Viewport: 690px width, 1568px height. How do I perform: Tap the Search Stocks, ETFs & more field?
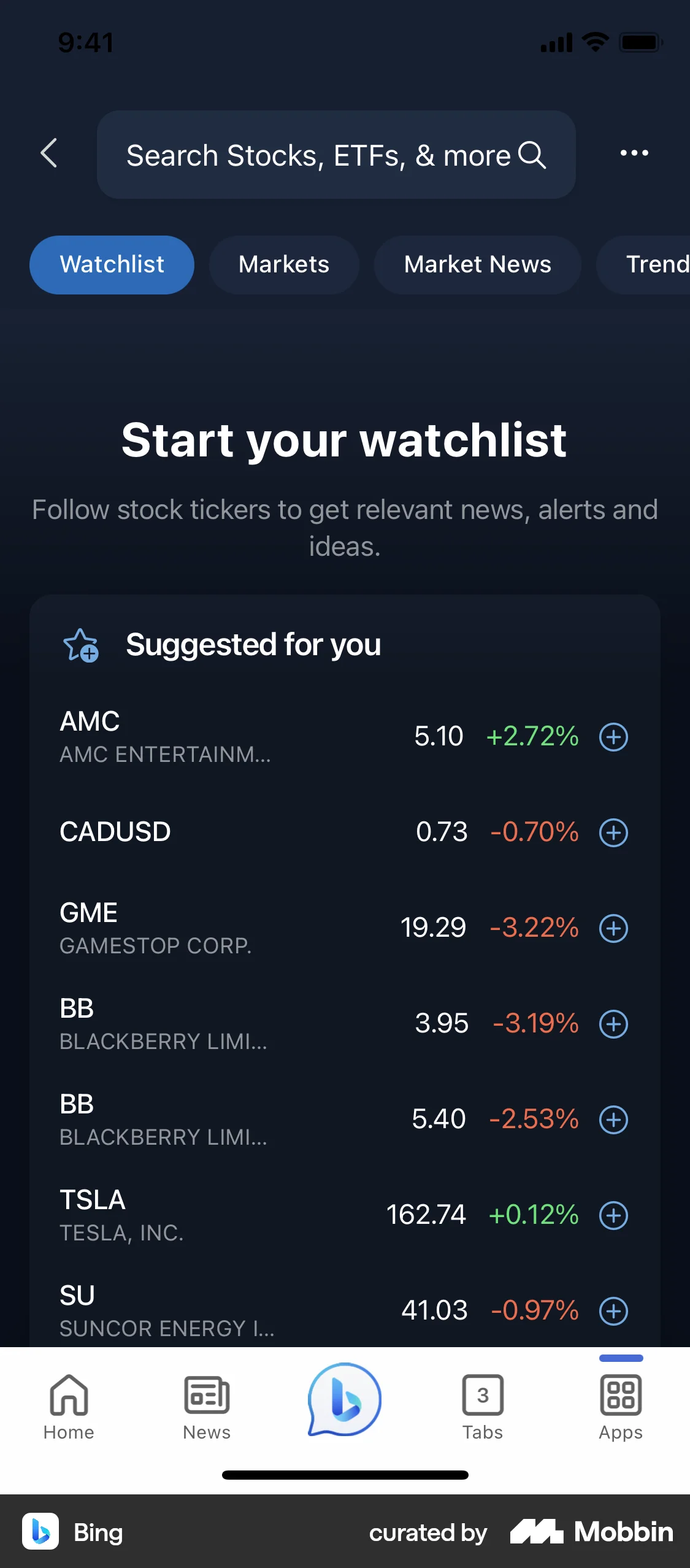tap(318, 155)
